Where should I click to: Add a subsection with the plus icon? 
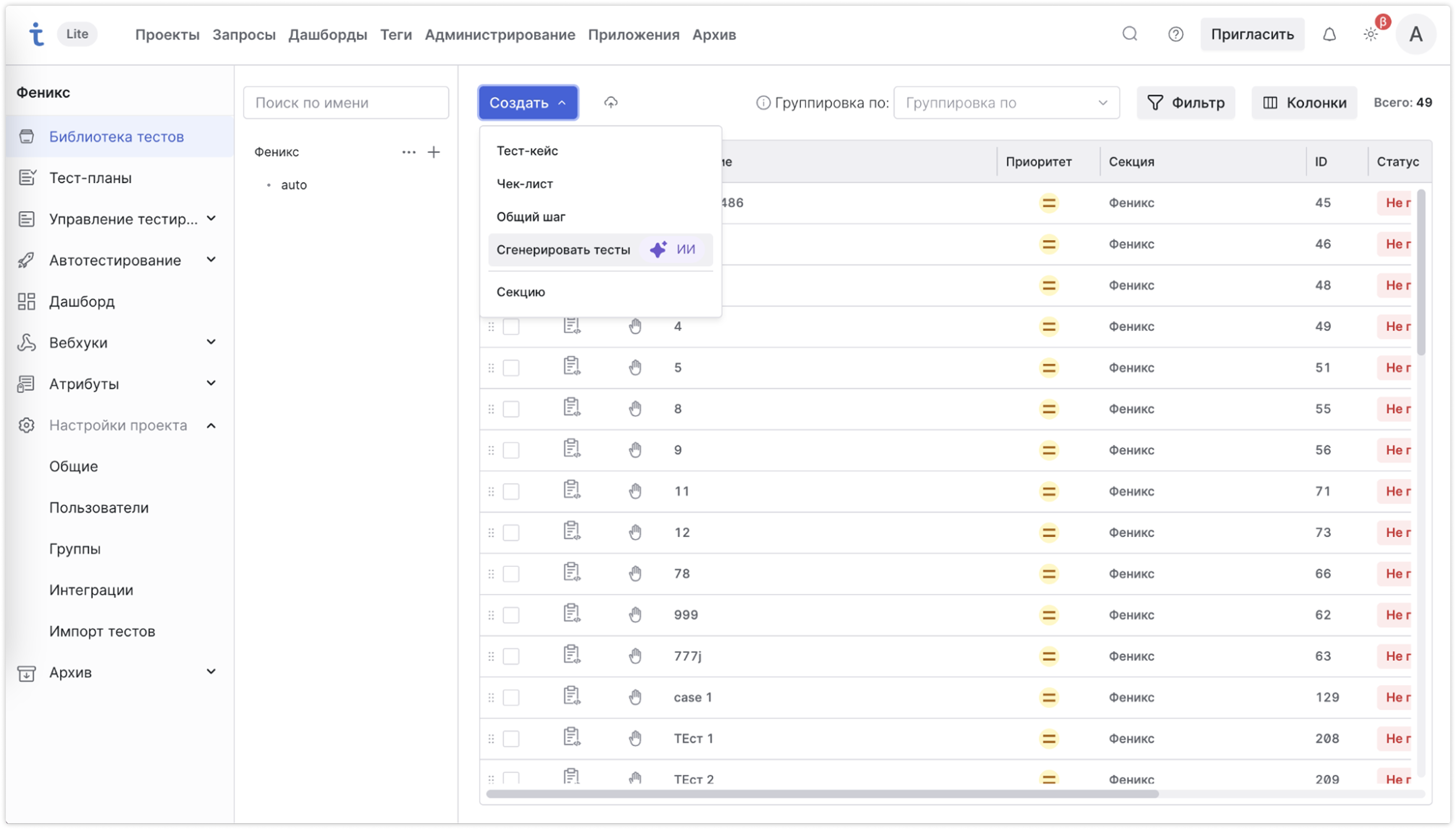point(433,152)
